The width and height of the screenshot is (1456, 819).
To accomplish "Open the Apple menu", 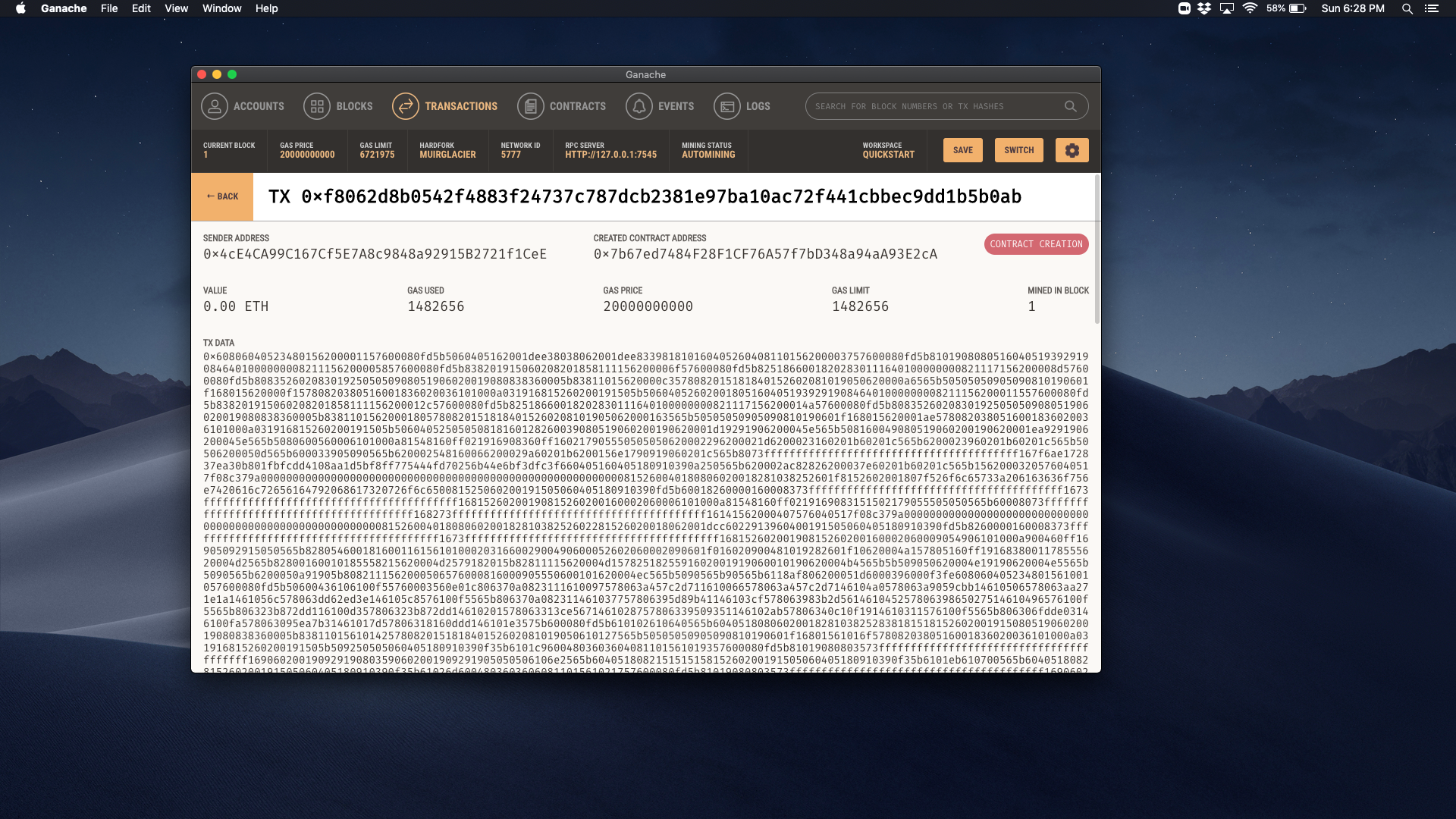I will click(x=20, y=8).
